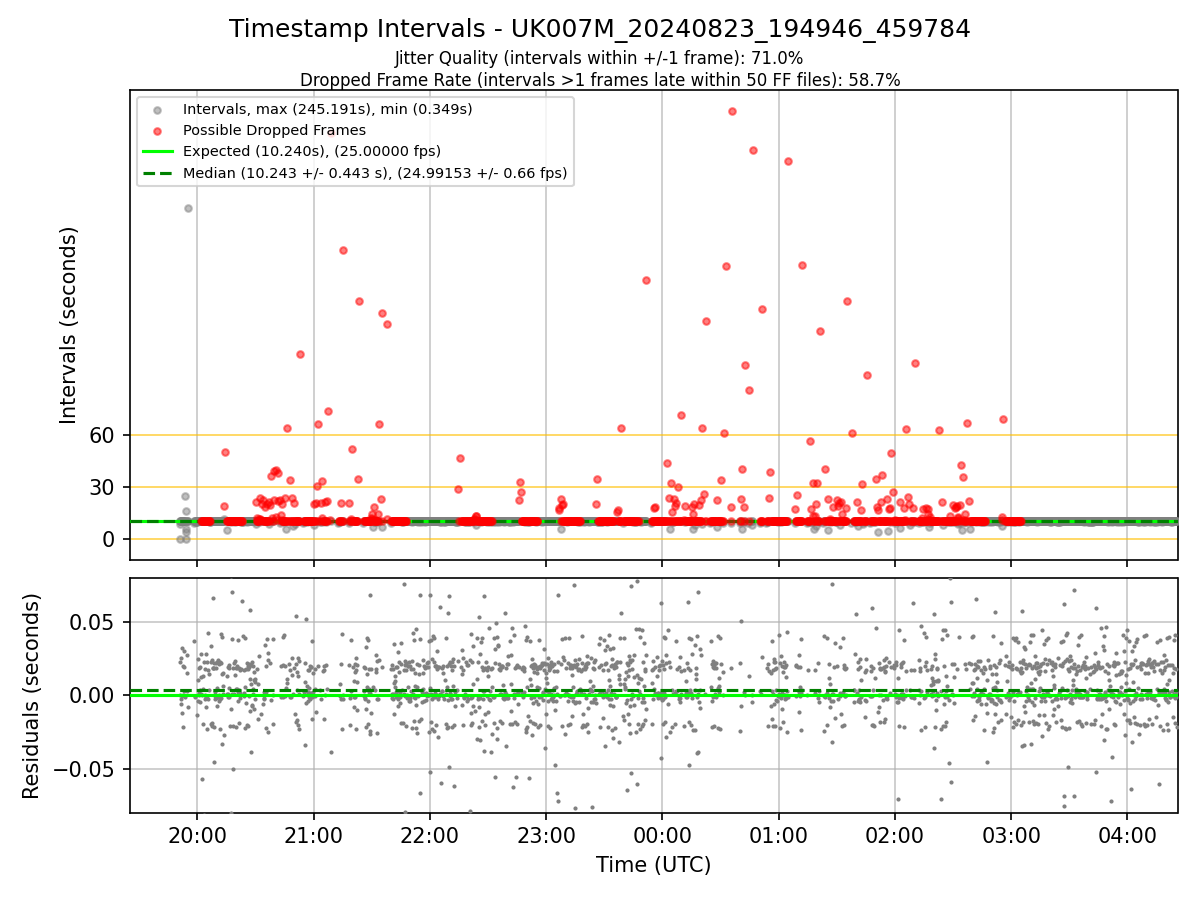Image resolution: width=1200 pixels, height=900 pixels.
Task: Click the plot title 'Timestamp Intervals - UK007M_20240823_194946_459784'
Action: [600, 29]
